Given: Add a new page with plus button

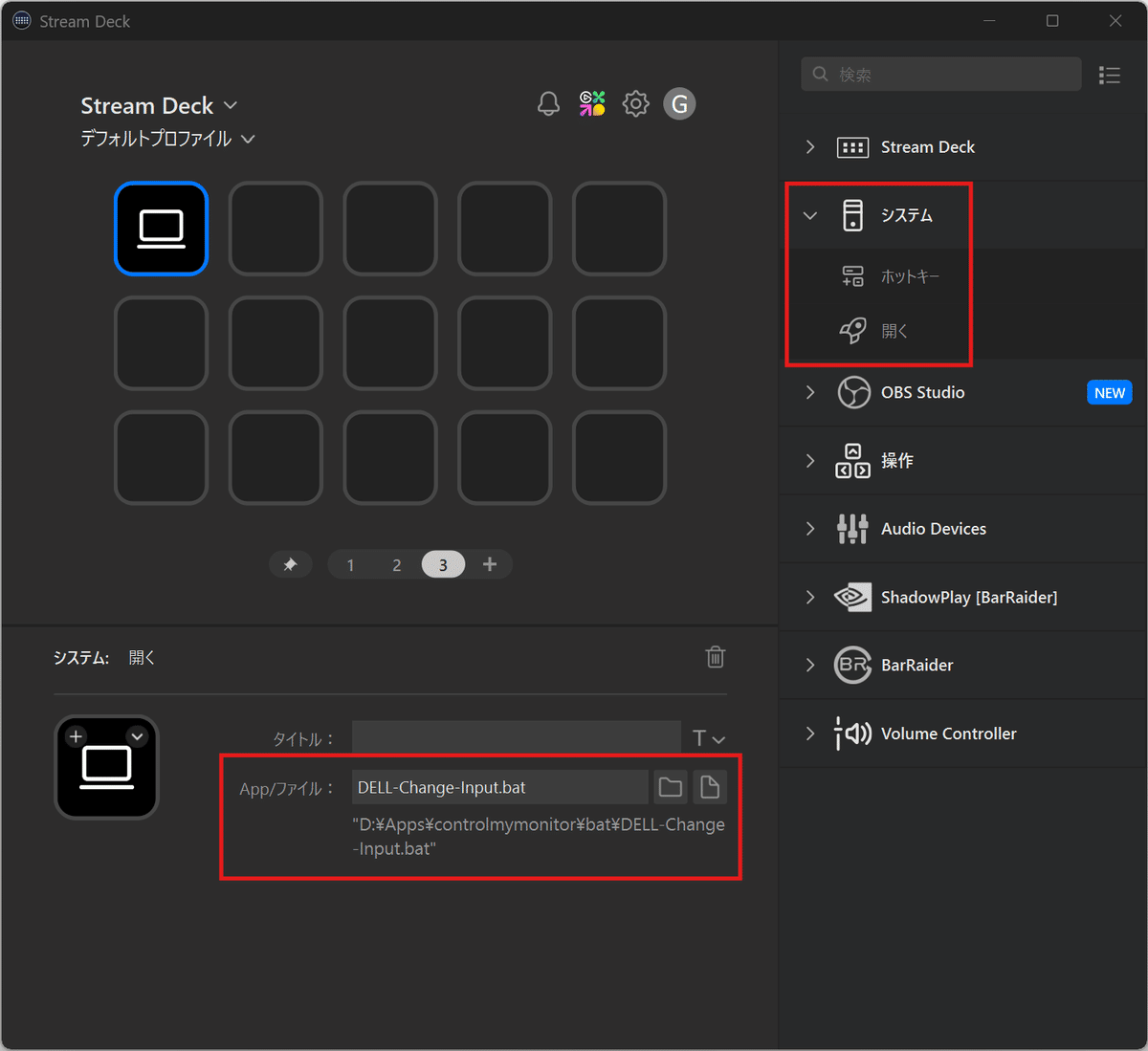Looking at the screenshot, I should pyautogui.click(x=489, y=564).
